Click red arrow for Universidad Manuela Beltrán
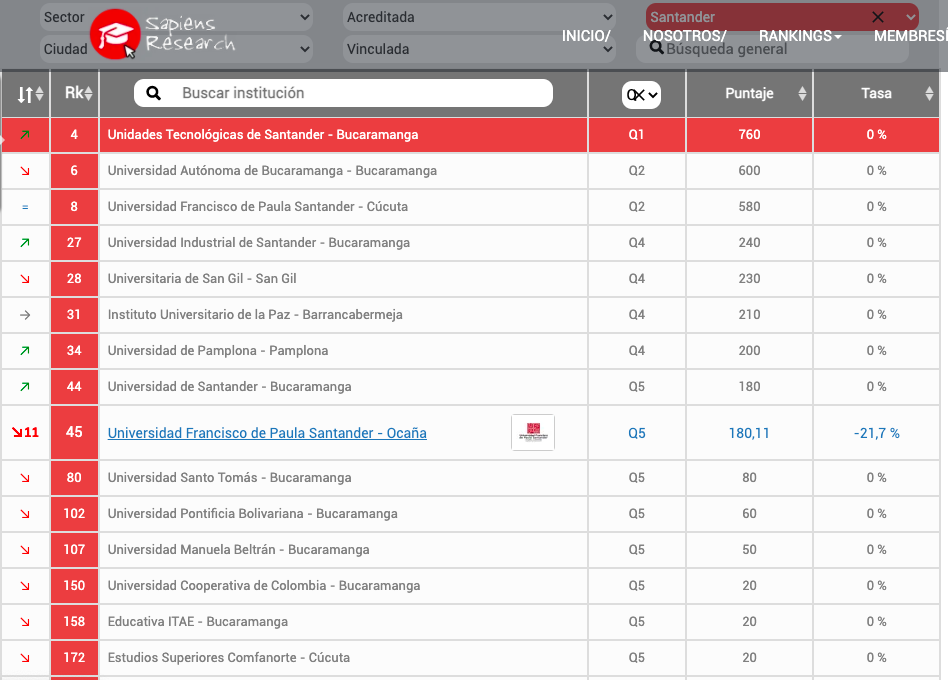948x680 pixels. point(25,550)
